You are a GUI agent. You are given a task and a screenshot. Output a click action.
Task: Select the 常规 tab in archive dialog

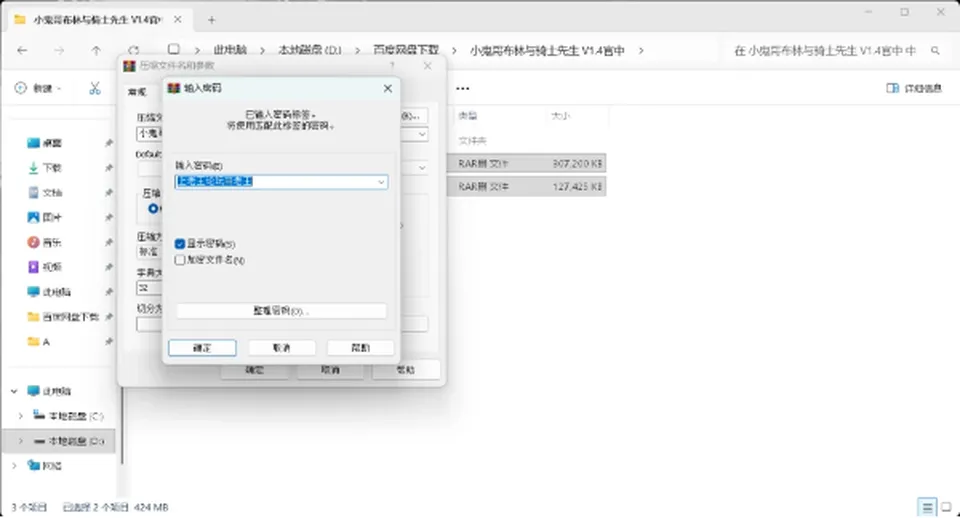pos(137,92)
